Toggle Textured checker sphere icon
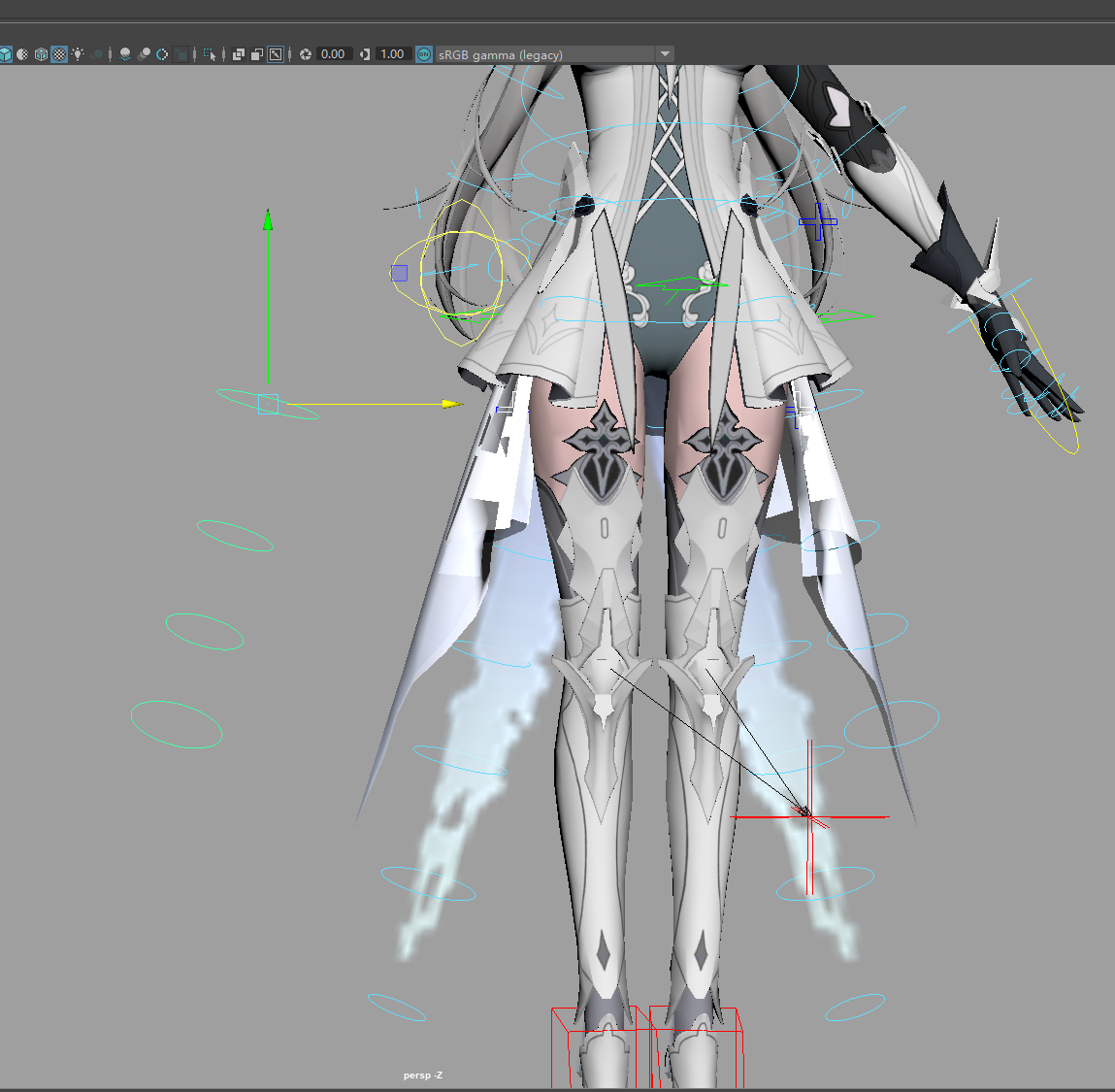The image size is (1115, 1092). pyautogui.click(x=60, y=54)
